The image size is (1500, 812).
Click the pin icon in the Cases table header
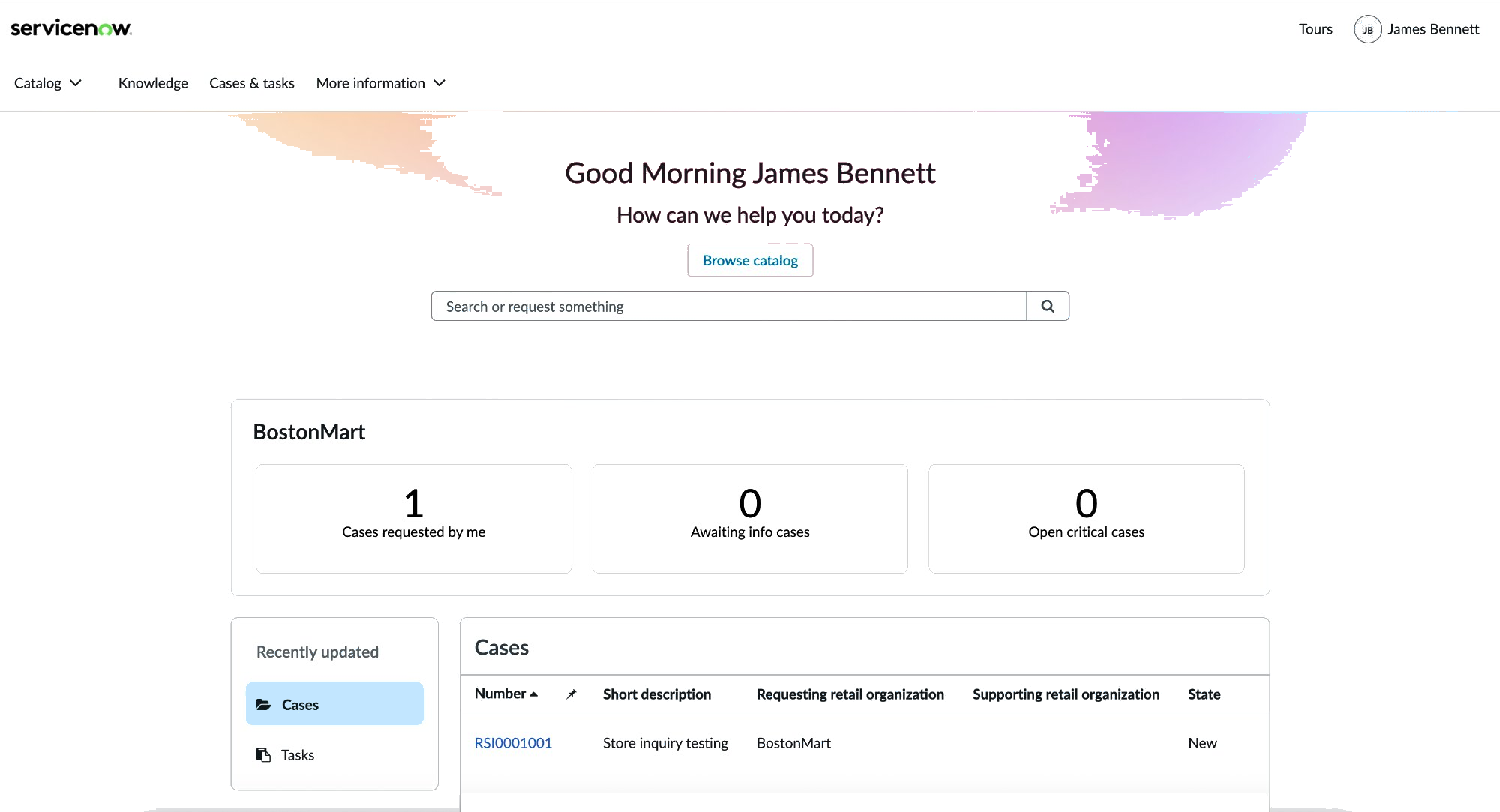pyautogui.click(x=571, y=694)
